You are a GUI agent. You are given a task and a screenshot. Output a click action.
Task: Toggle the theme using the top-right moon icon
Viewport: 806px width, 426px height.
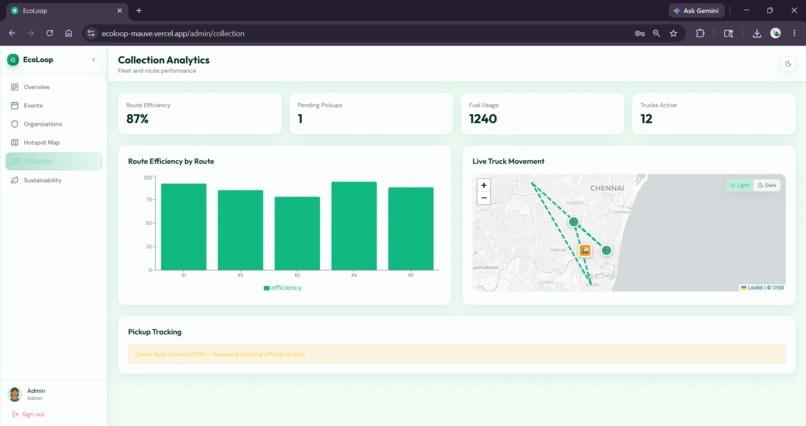pyautogui.click(x=788, y=64)
